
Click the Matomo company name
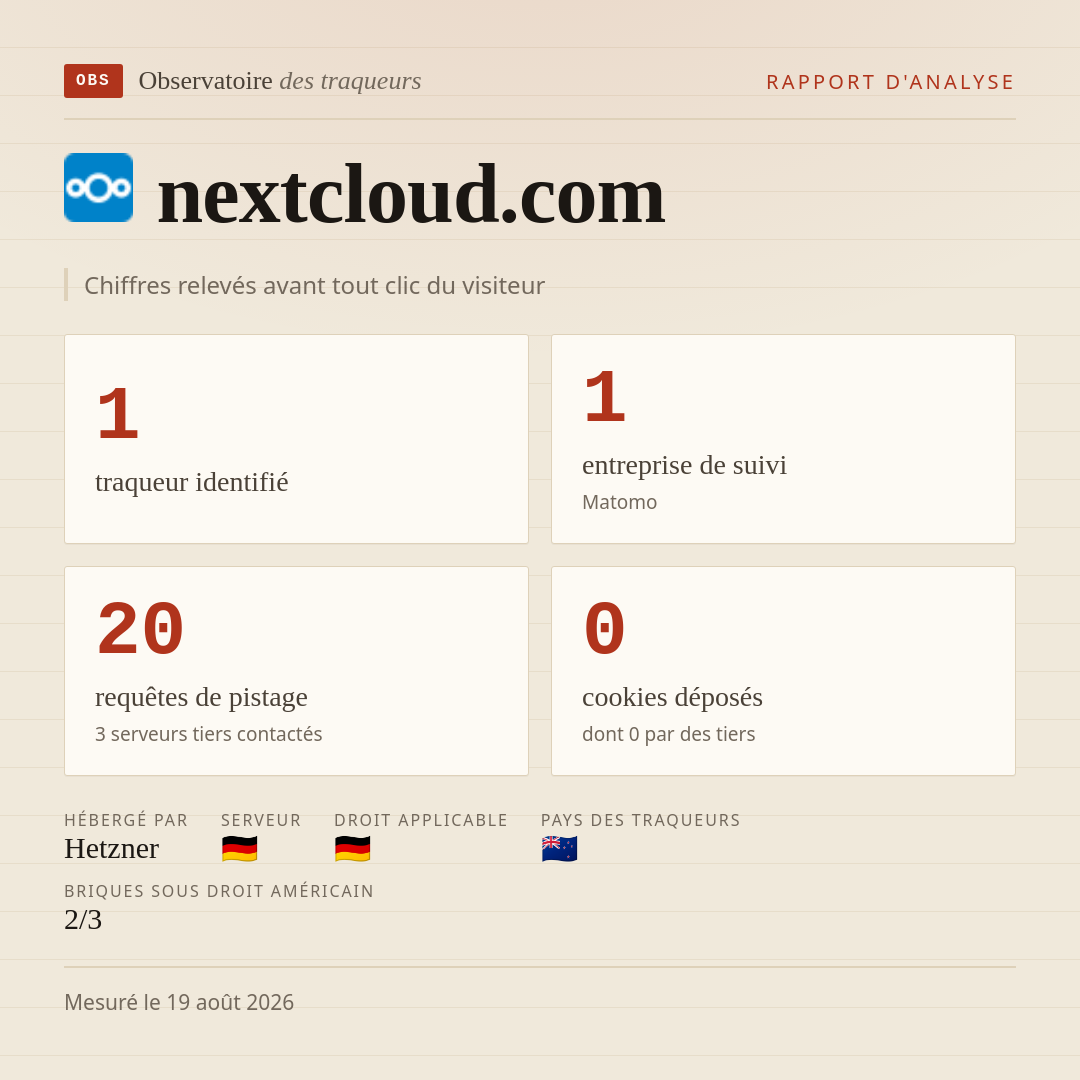(619, 502)
